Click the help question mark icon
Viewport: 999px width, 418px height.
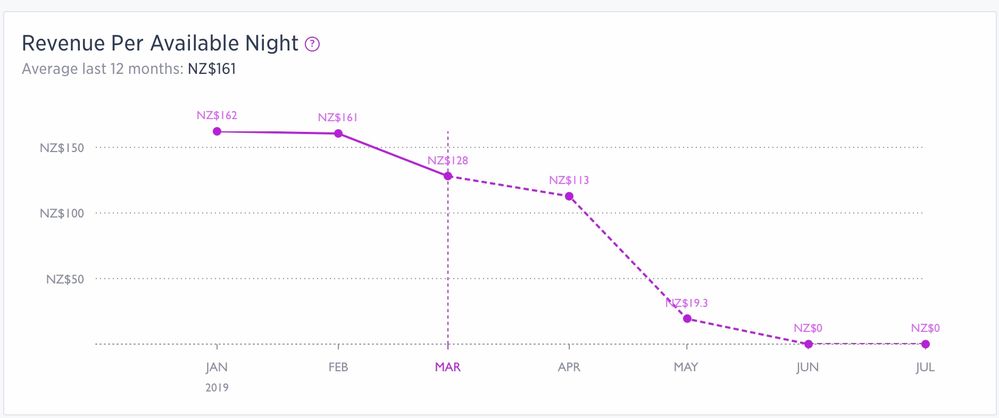313,44
